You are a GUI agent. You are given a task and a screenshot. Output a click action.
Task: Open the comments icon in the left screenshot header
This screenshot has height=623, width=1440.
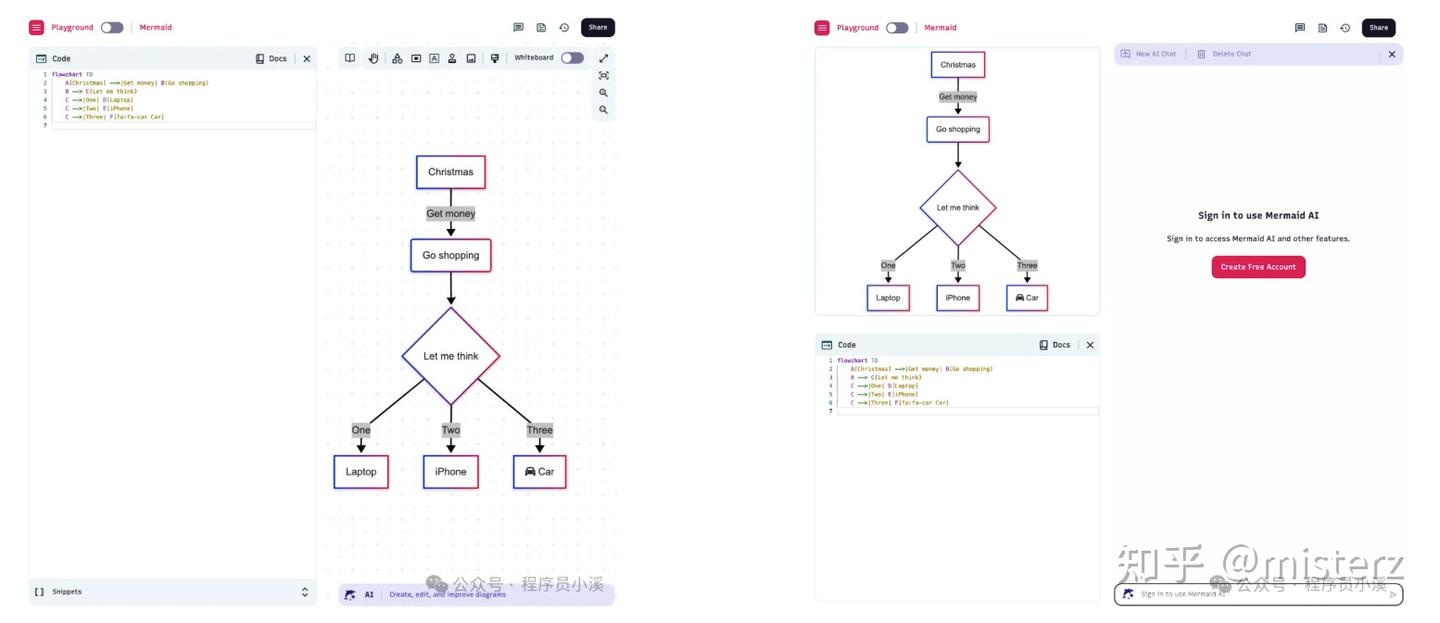click(518, 28)
